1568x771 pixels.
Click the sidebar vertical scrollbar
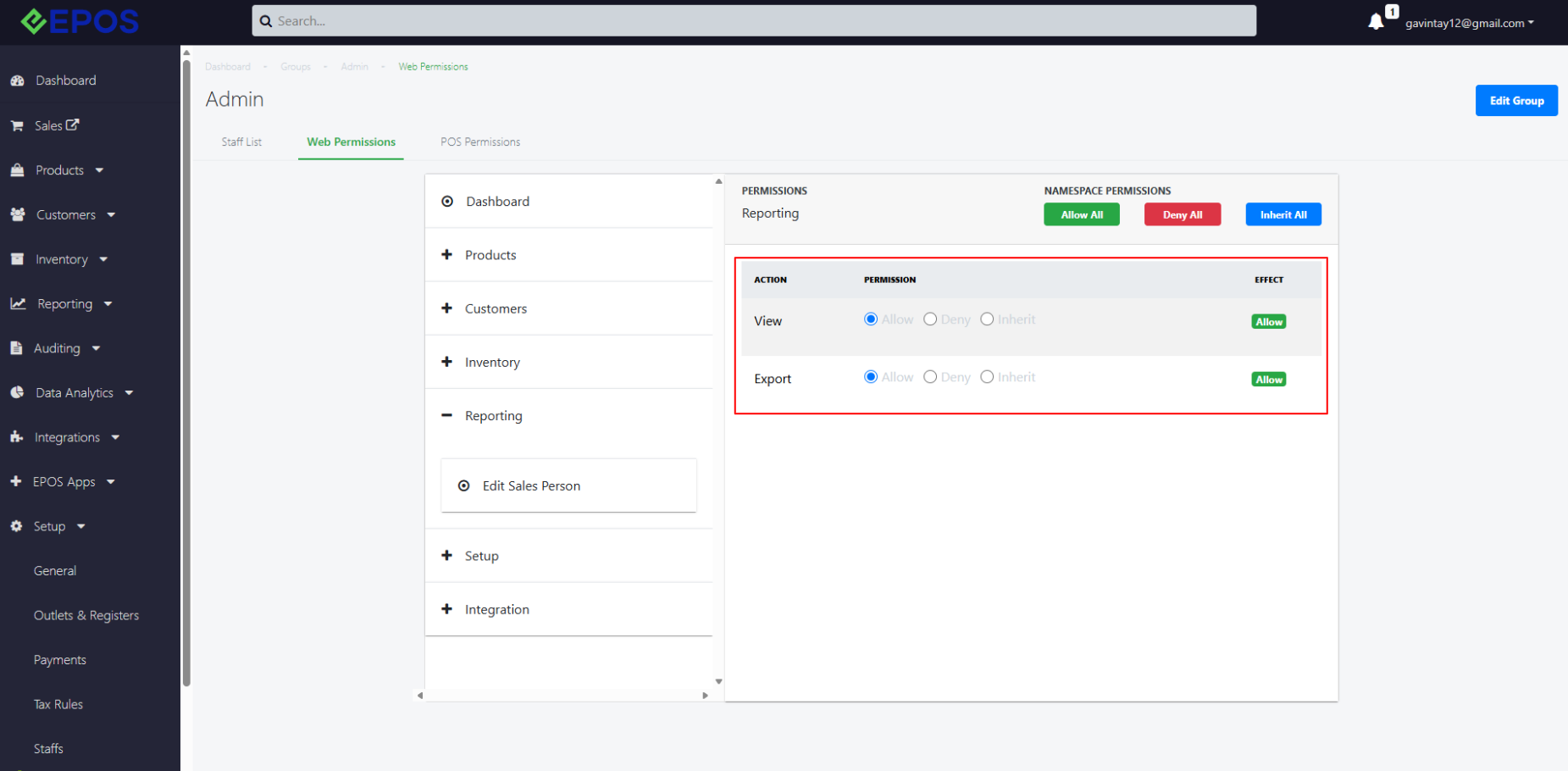[x=186, y=373]
